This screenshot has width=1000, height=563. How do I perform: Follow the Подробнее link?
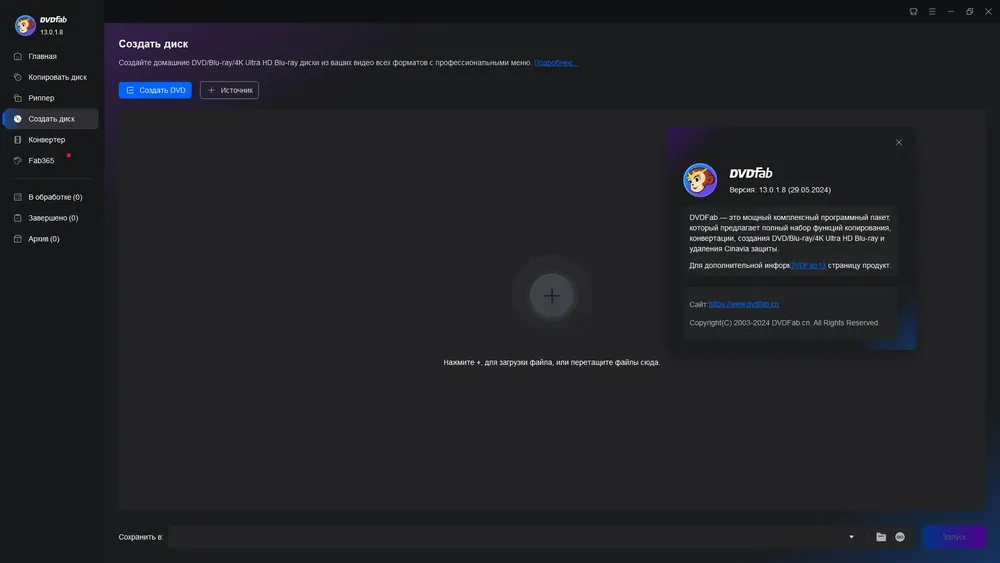click(556, 62)
